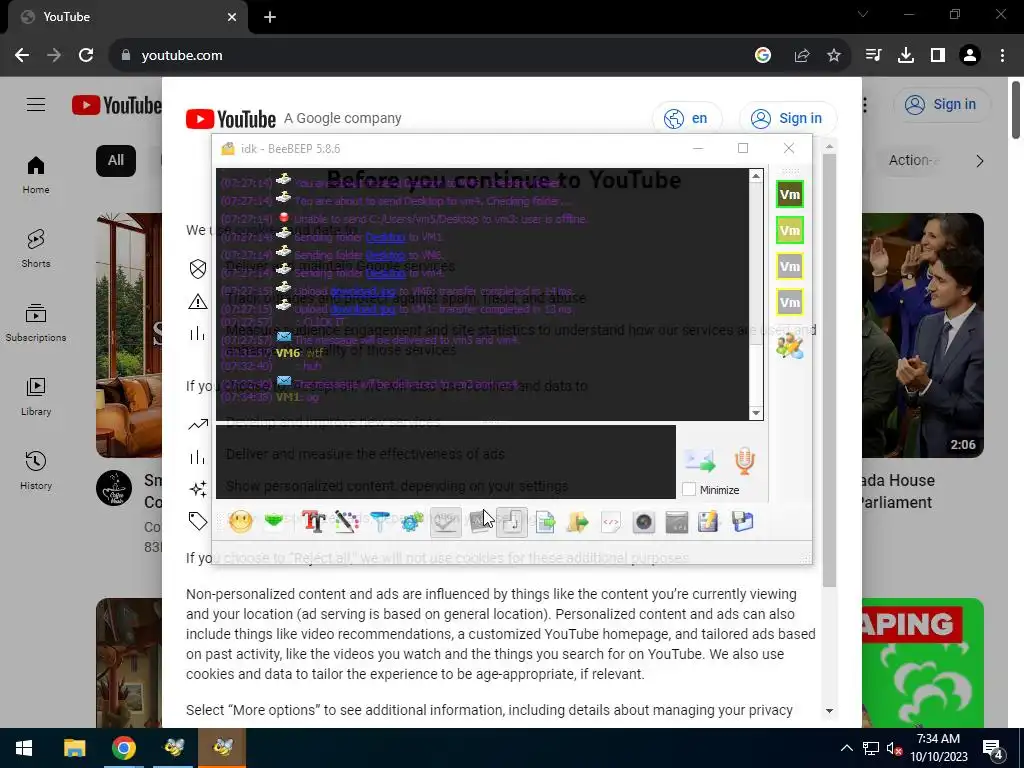Open the language selector showing en
1024x768 pixels.
pos(687,118)
